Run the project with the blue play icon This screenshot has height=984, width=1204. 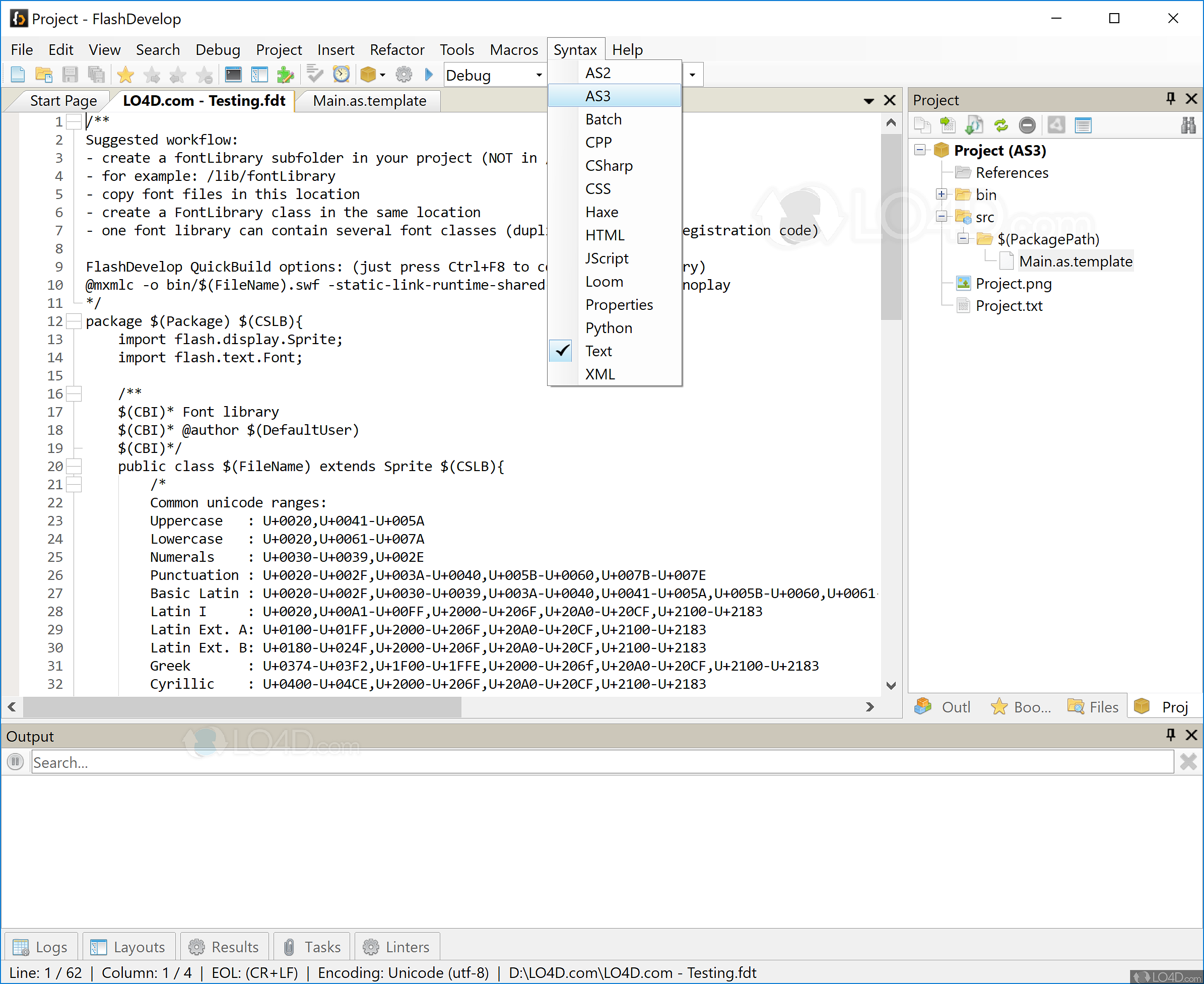tap(429, 74)
